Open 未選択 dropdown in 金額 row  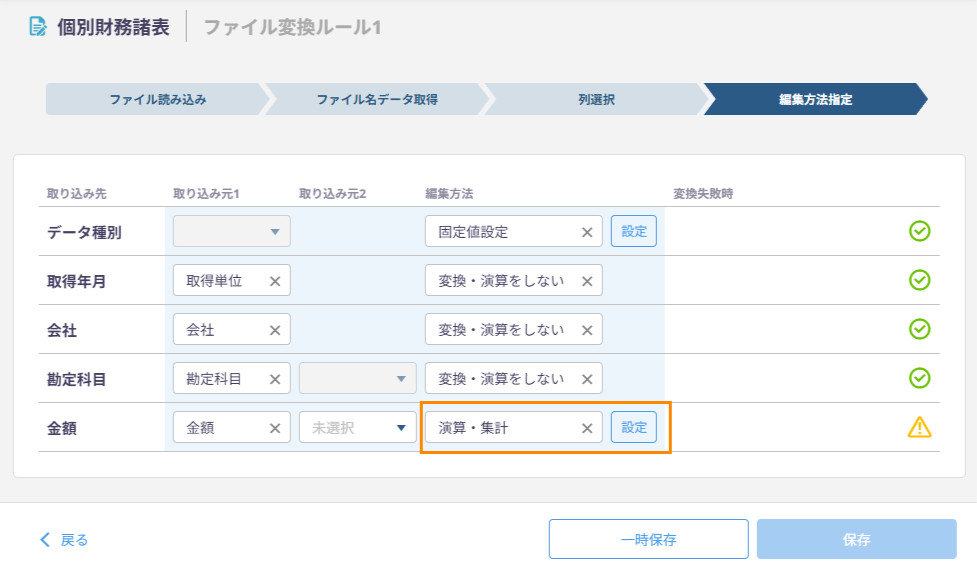(x=358, y=428)
